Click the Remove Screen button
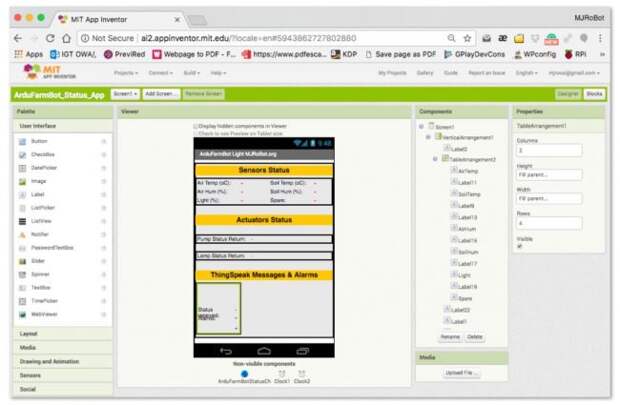Viewport: 620px width, 405px height. [203, 94]
